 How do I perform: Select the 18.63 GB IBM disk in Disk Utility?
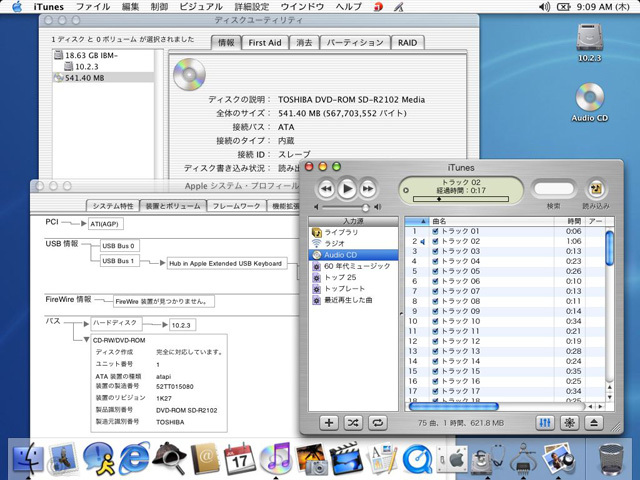(104, 55)
